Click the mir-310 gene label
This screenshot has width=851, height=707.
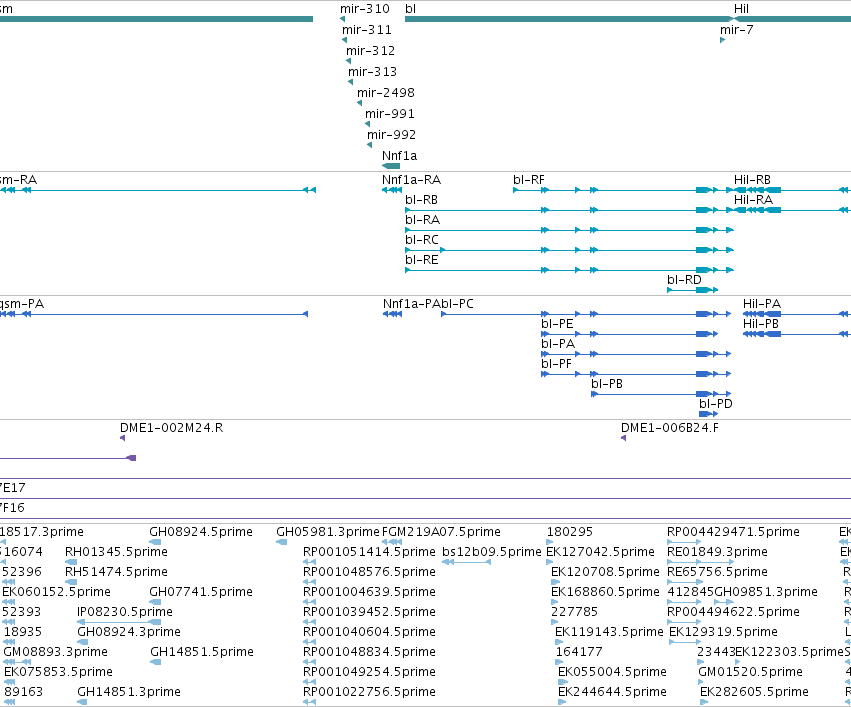tap(365, 9)
